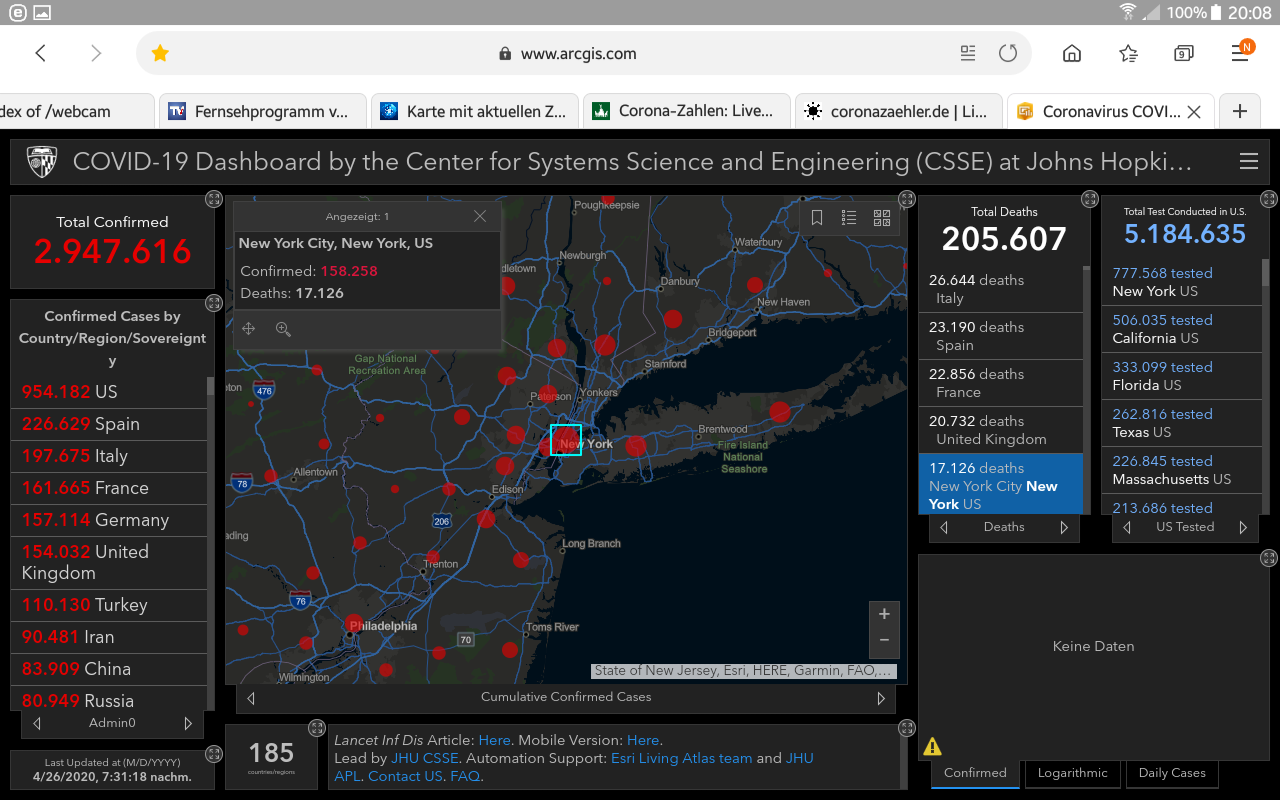Open a new browser tab
Screen dimensions: 1280x800
point(1240,111)
